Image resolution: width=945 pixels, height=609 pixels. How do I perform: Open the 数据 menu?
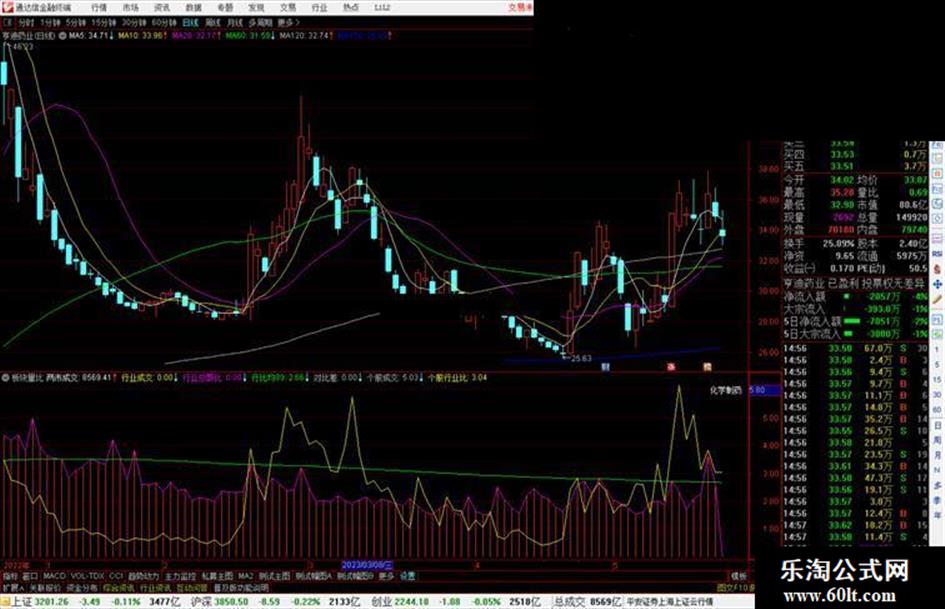(x=193, y=7)
